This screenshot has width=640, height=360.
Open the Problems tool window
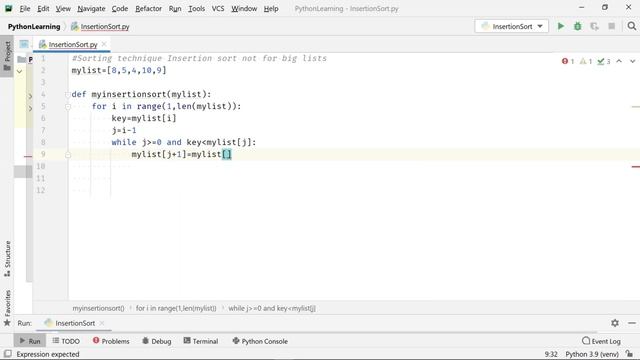(x=111, y=341)
